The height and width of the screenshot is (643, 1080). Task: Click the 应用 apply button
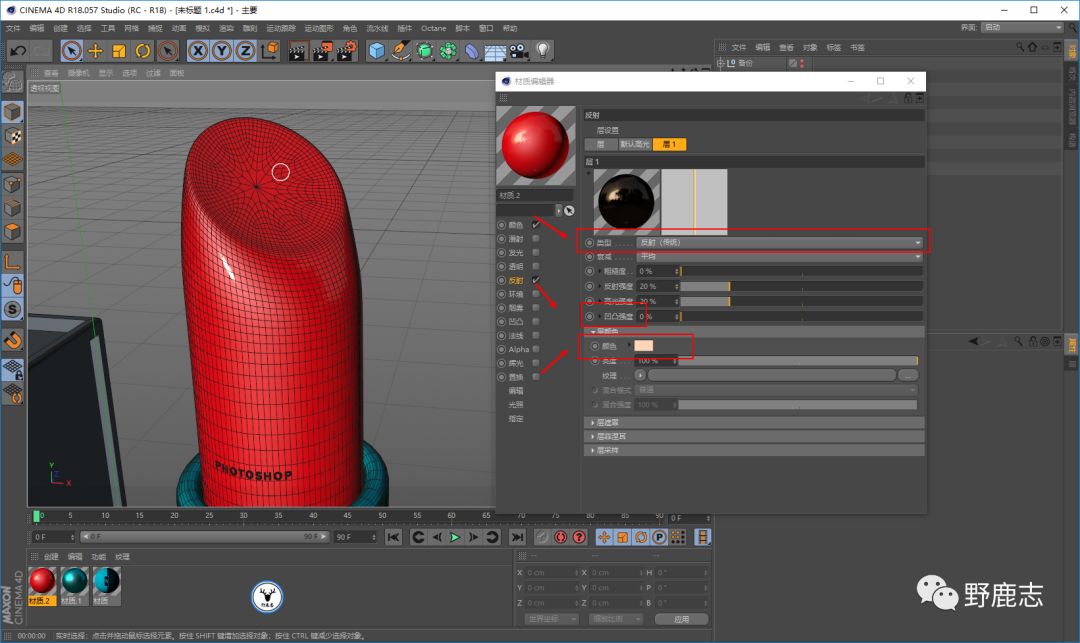coord(681,619)
